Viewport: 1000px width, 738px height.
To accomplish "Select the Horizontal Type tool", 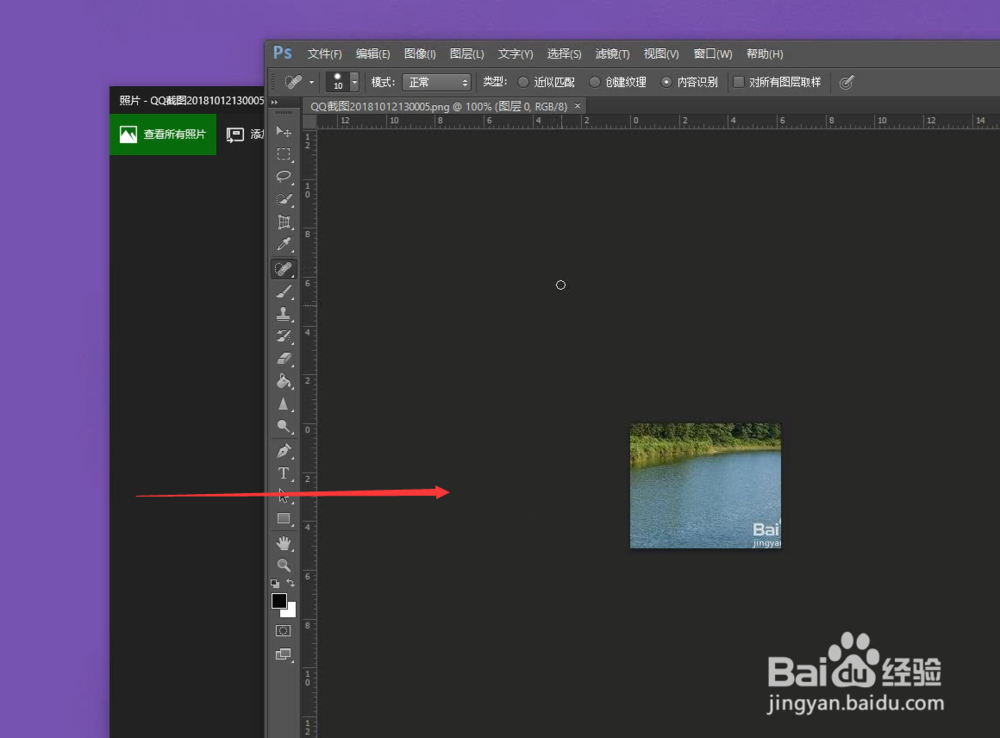I will 284,473.
